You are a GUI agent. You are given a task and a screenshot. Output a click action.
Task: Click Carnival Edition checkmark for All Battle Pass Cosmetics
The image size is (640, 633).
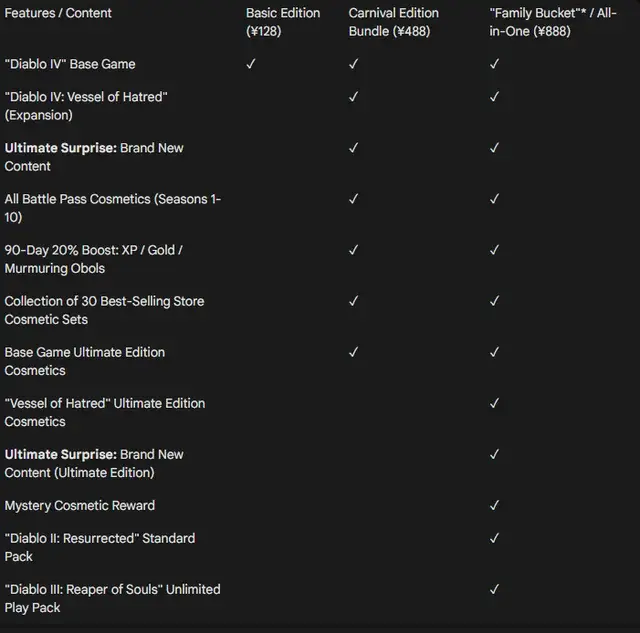pyautogui.click(x=353, y=199)
